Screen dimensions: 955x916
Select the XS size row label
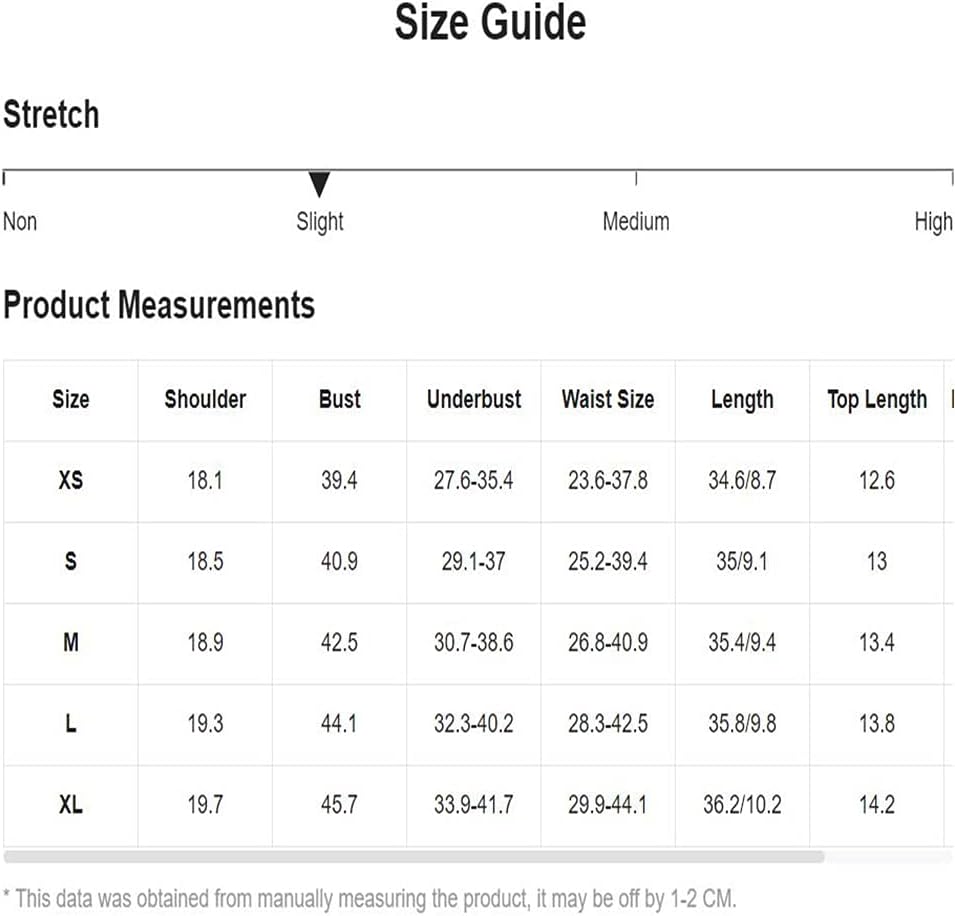tap(71, 481)
